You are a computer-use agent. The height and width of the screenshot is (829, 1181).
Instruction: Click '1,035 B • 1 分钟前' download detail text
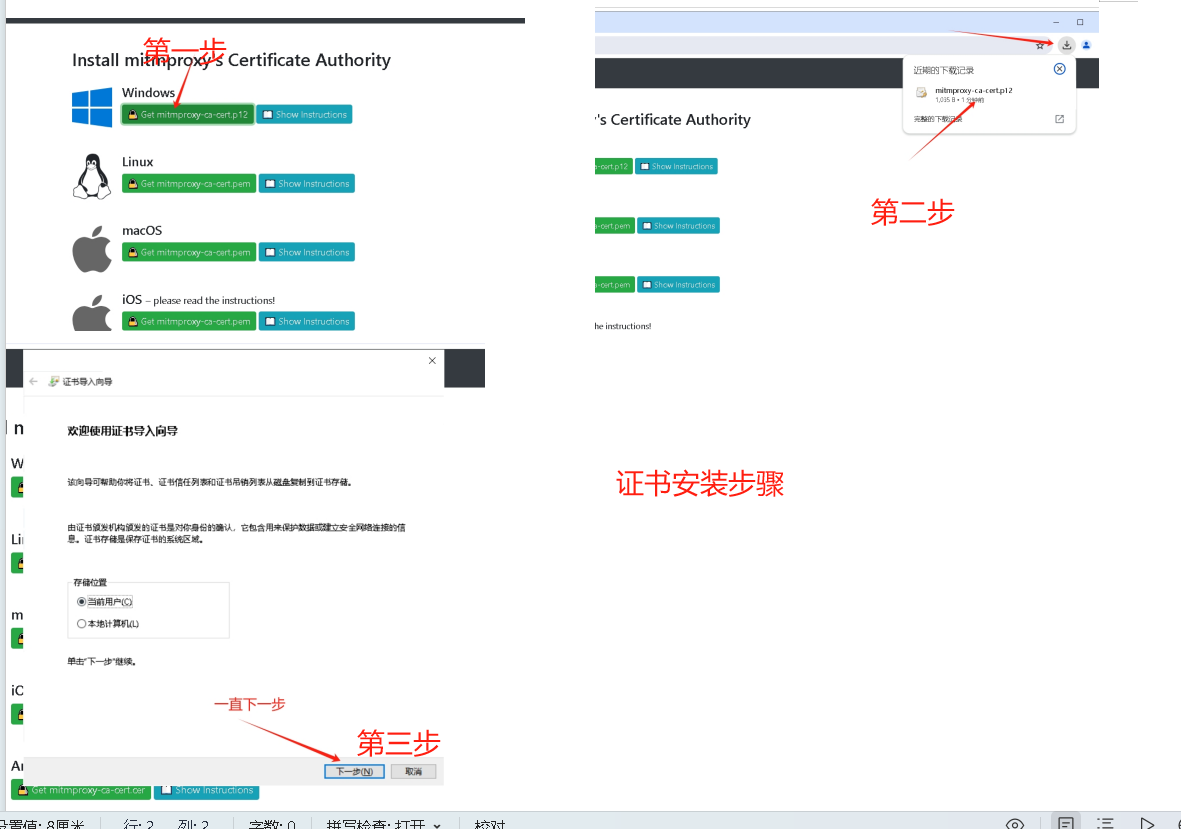coord(960,99)
